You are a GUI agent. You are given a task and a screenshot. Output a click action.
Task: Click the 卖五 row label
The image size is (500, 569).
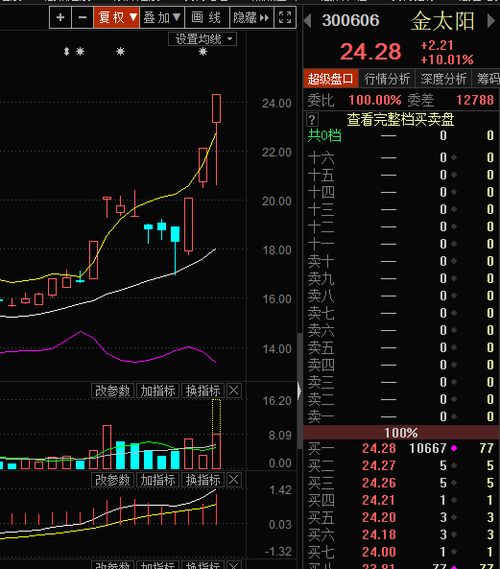tap(321, 348)
